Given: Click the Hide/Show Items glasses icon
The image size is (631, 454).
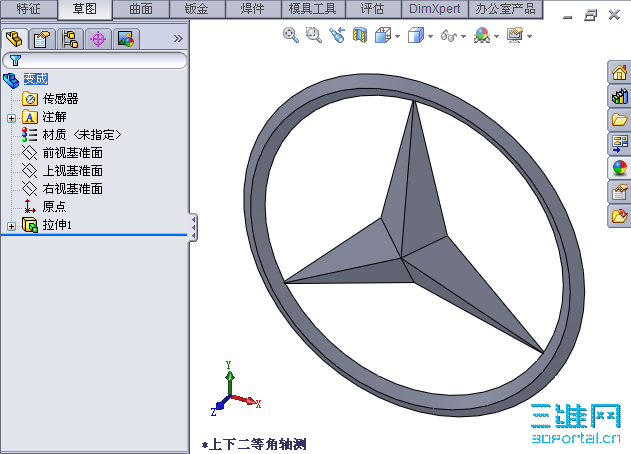Looking at the screenshot, I should tap(449, 36).
